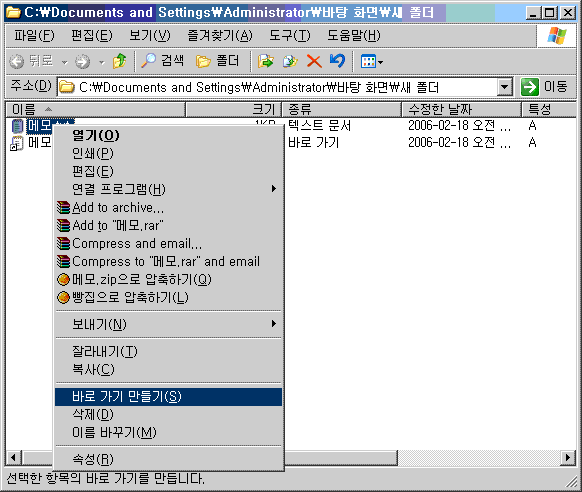Screen dimensions: 582x492
Task: Open the 파일(F) menu
Action: [34, 36]
